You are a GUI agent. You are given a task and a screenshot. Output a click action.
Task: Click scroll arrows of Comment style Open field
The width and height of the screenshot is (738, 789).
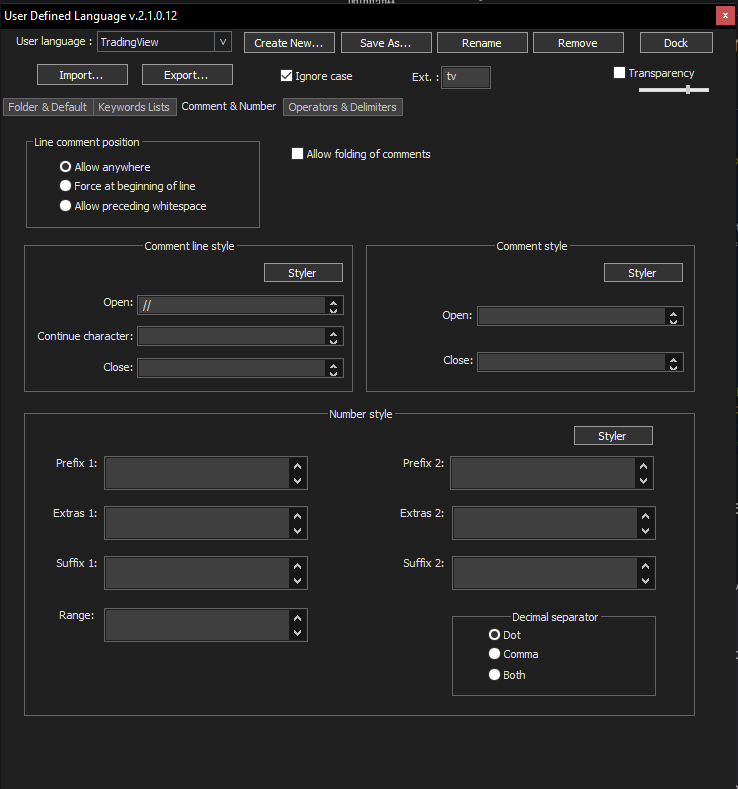pyautogui.click(x=674, y=317)
